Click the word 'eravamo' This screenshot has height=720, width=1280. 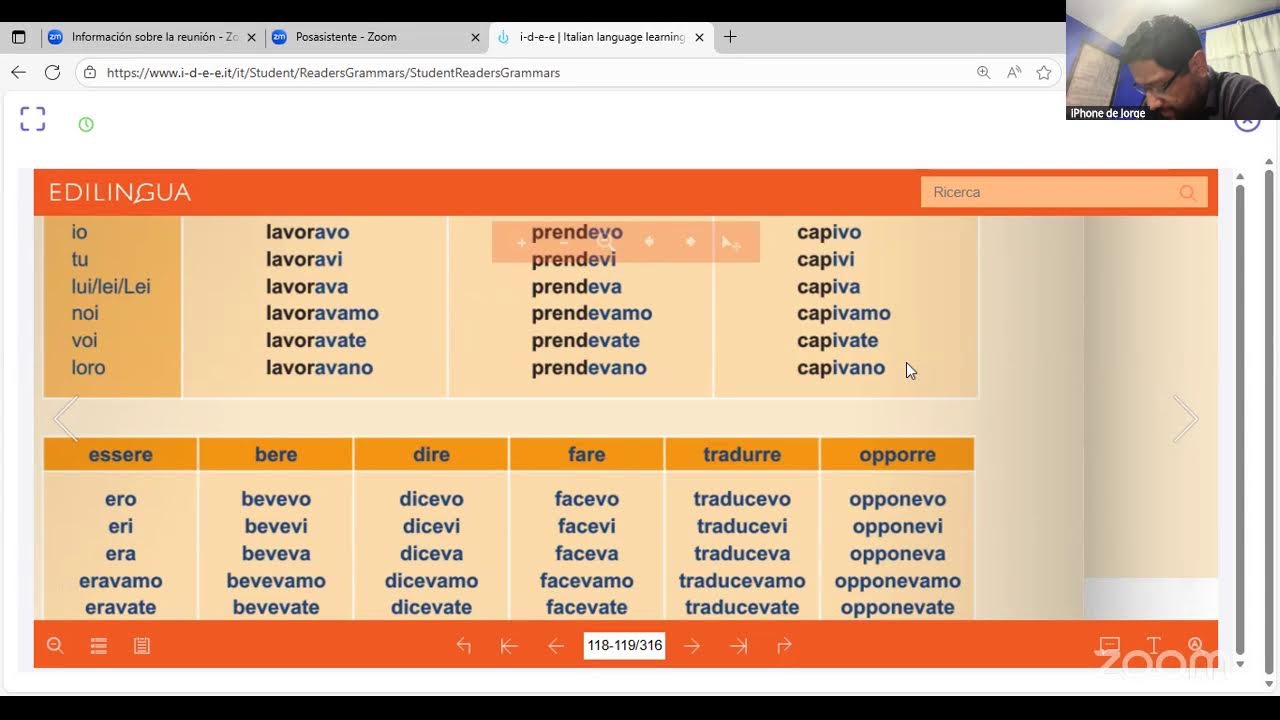(x=121, y=580)
